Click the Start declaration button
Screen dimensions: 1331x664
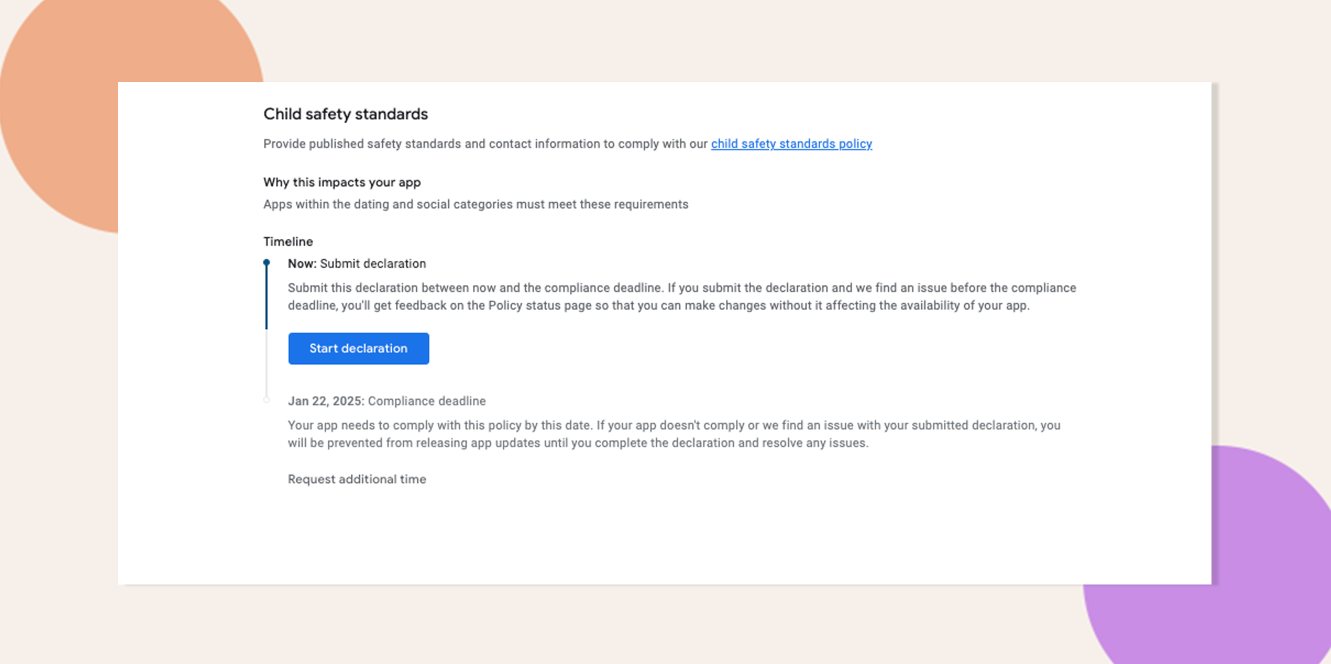[x=358, y=348]
